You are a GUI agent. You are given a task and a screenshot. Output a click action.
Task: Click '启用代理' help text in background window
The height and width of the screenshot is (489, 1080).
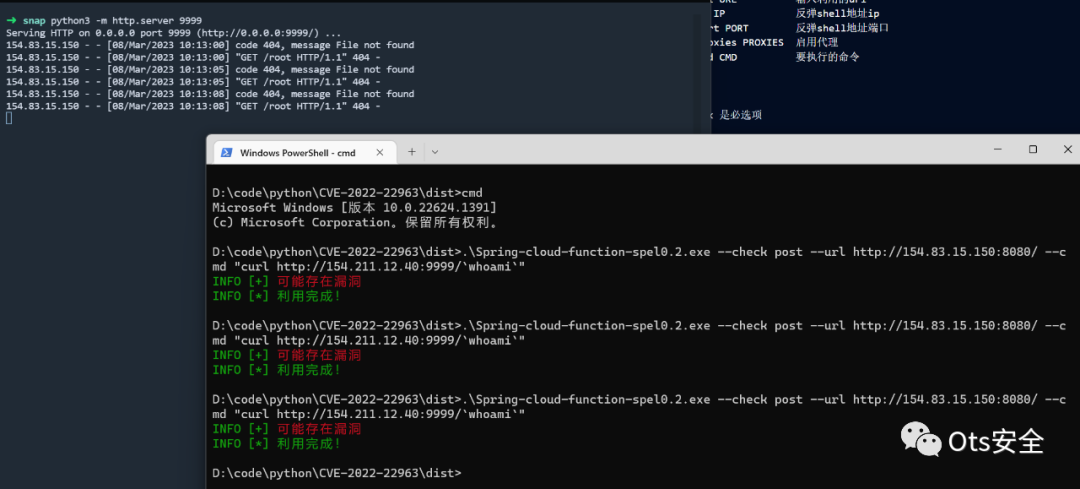click(817, 43)
